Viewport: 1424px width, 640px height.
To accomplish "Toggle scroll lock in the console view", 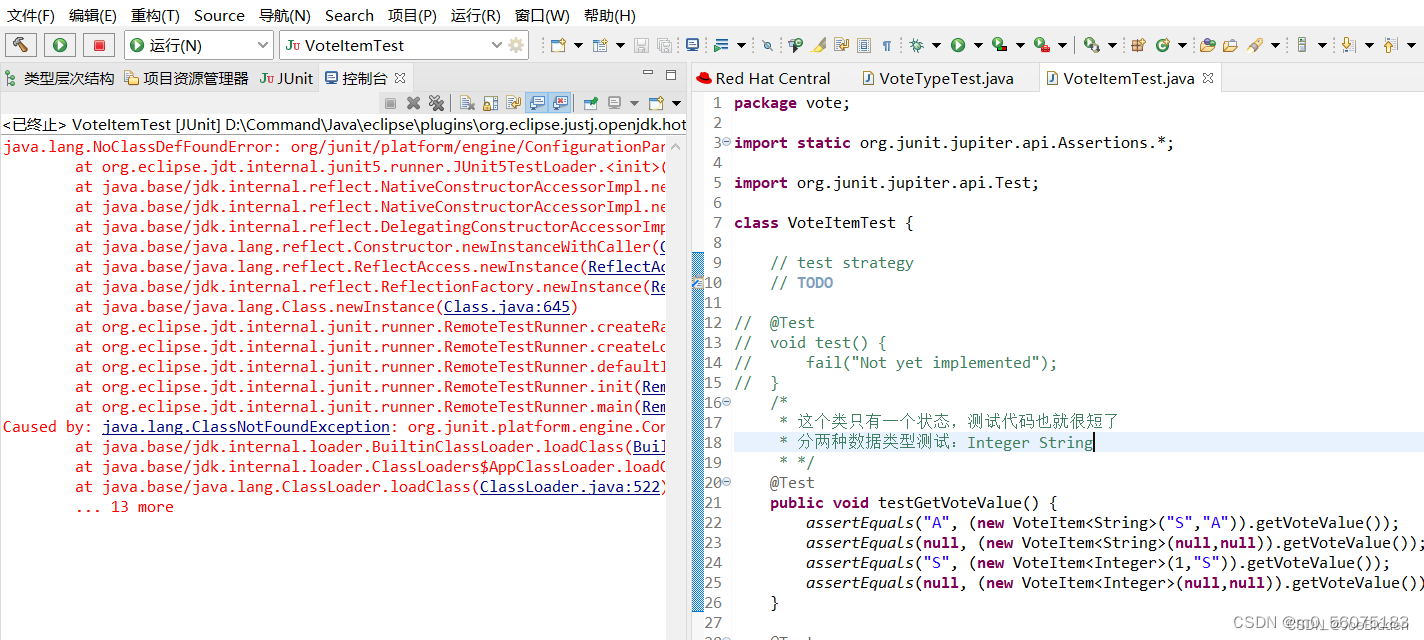I will point(490,102).
